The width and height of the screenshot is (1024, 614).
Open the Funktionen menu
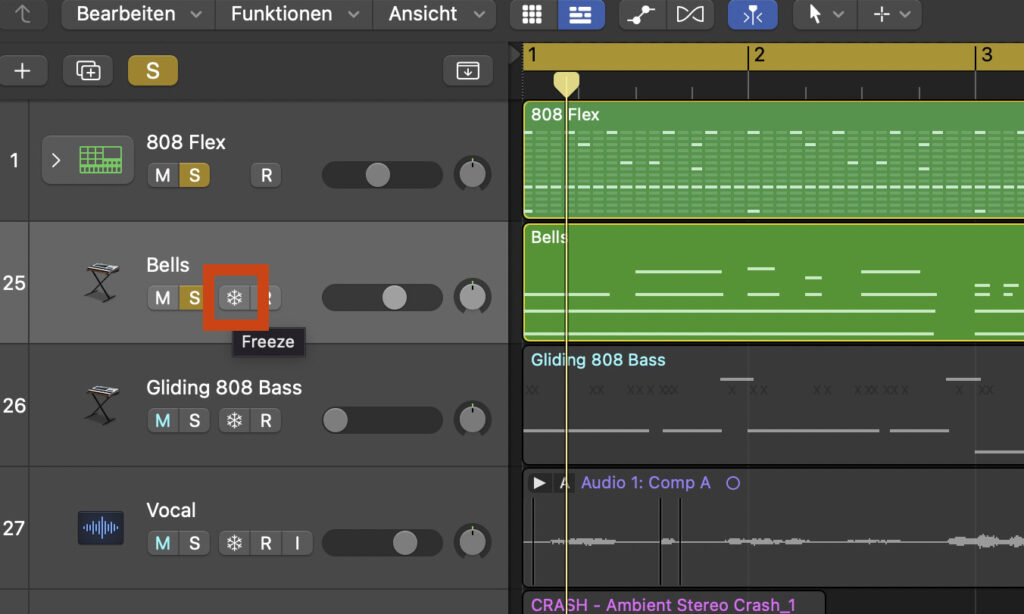[295, 14]
